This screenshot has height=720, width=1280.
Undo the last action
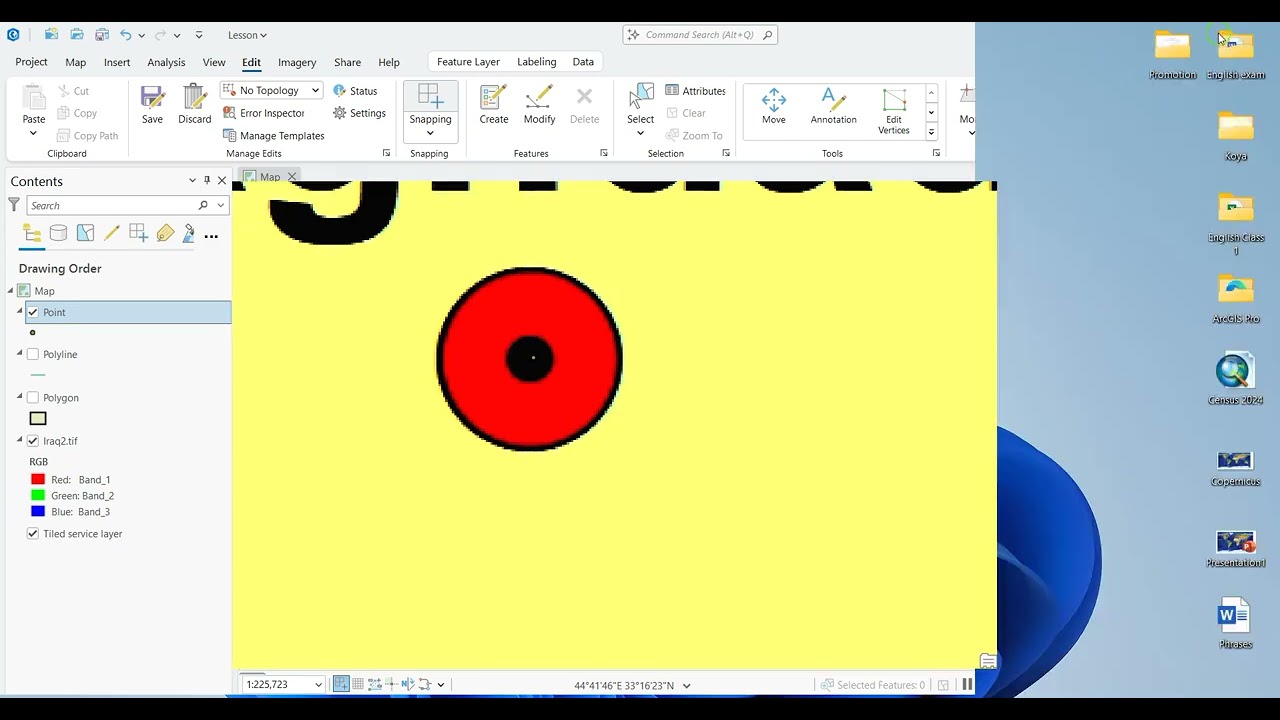[125, 35]
